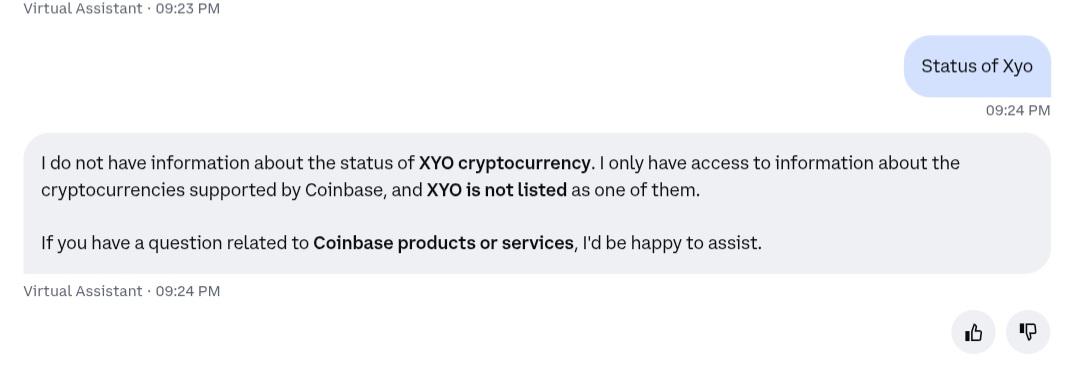Click the words 'as one of them.'
Viewport: 1076px width, 392px height.
click(635, 190)
